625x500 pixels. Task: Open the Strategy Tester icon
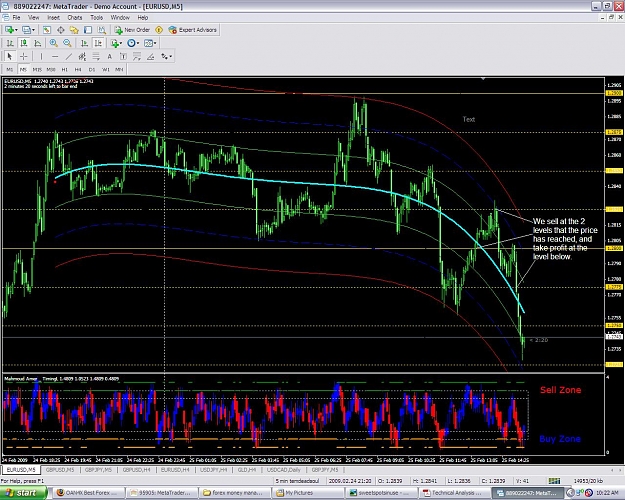[x=102, y=30]
